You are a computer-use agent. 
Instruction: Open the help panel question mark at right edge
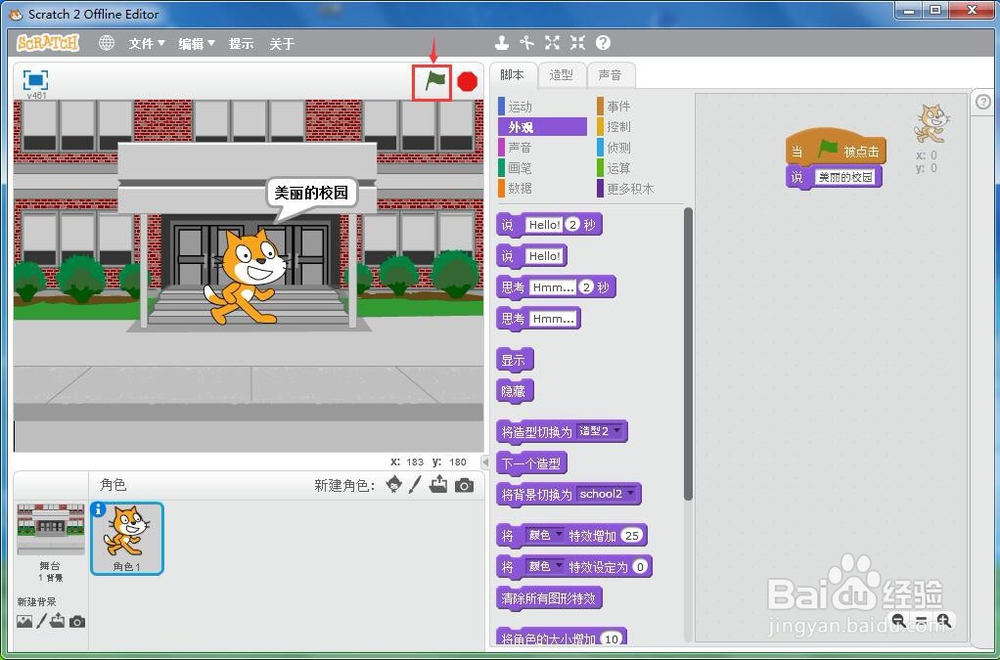pos(983,101)
